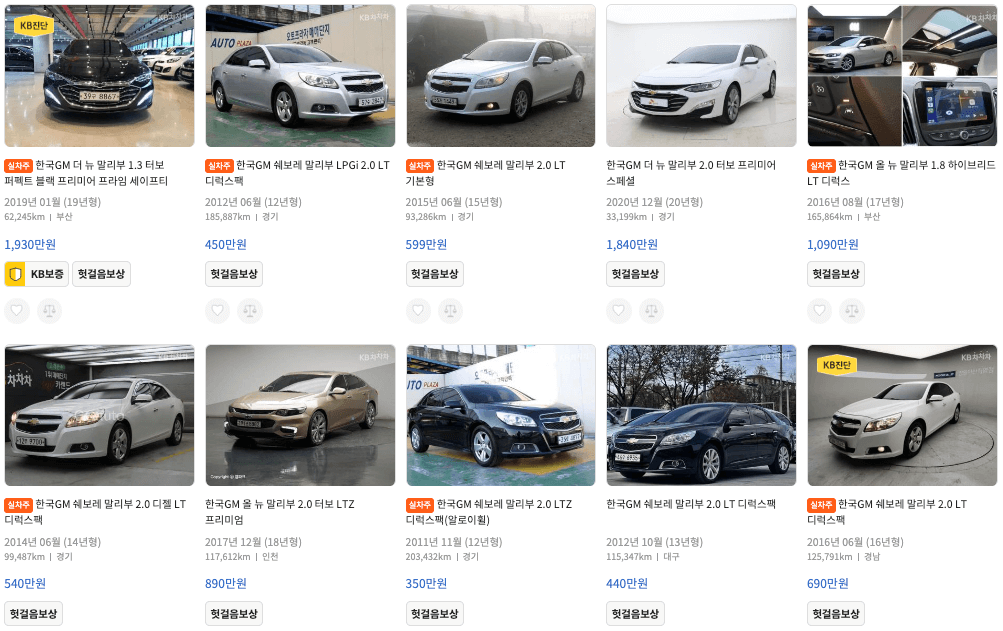Click compare scale icon on 1,090만원 listing

tap(852, 310)
